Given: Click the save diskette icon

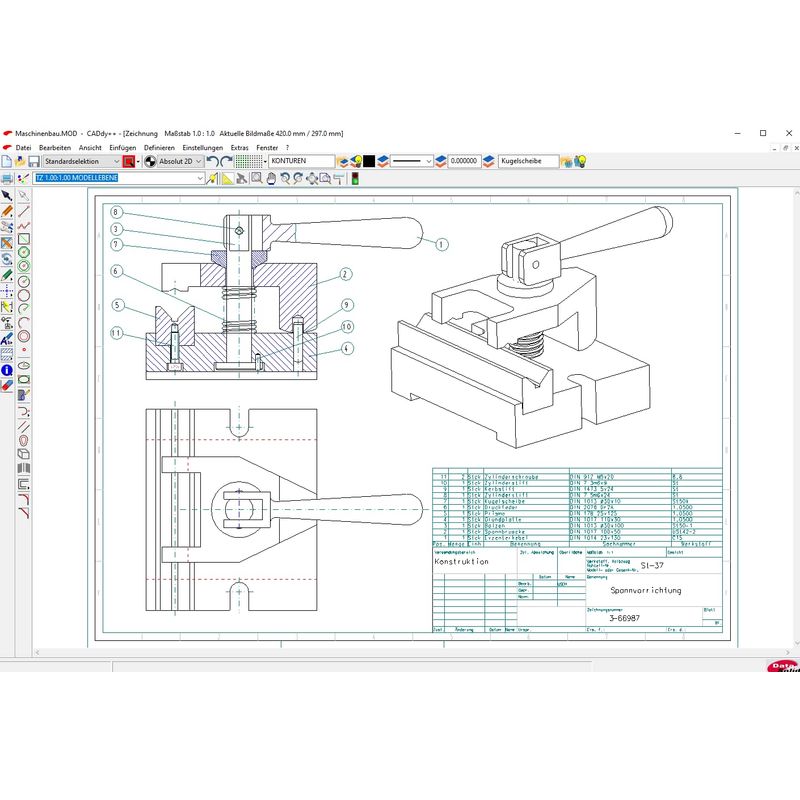Looking at the screenshot, I should pyautogui.click(x=34, y=161).
